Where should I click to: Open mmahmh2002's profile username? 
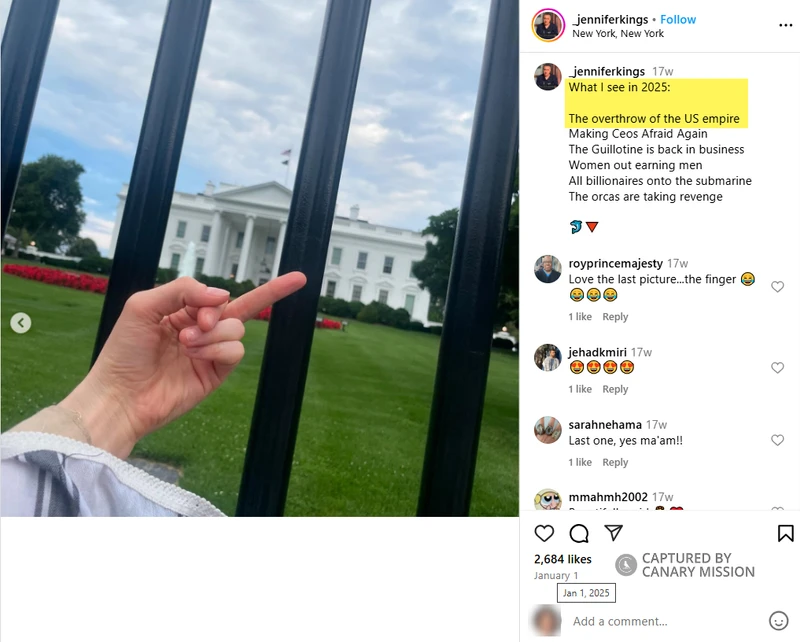click(608, 497)
